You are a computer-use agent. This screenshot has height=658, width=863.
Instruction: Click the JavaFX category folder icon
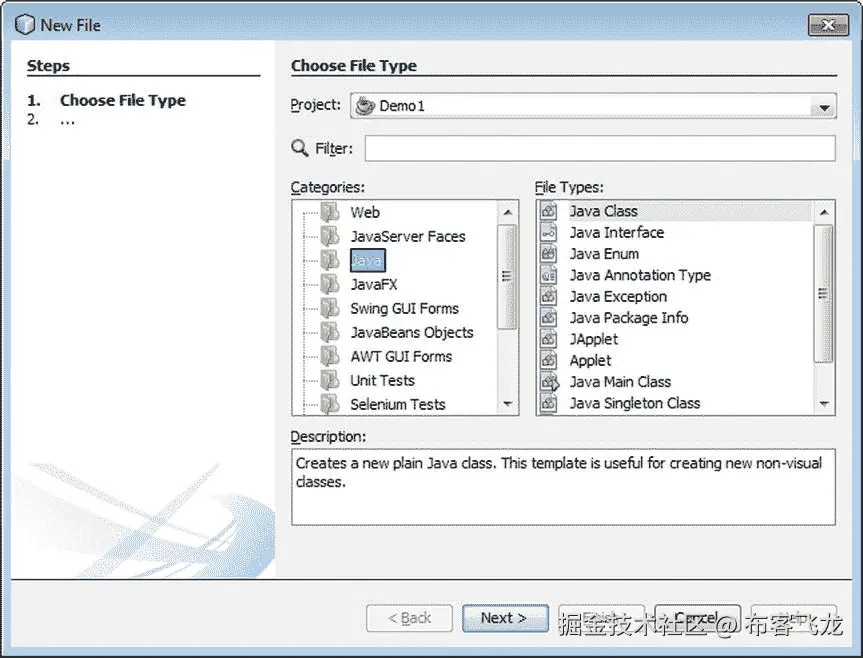[330, 284]
